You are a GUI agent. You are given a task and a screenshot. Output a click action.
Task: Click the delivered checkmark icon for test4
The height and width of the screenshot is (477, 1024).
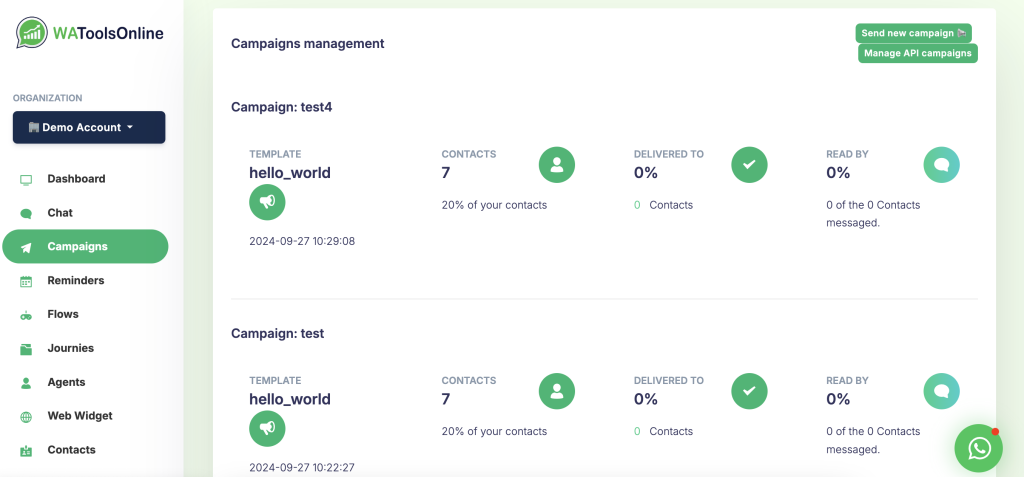(749, 165)
